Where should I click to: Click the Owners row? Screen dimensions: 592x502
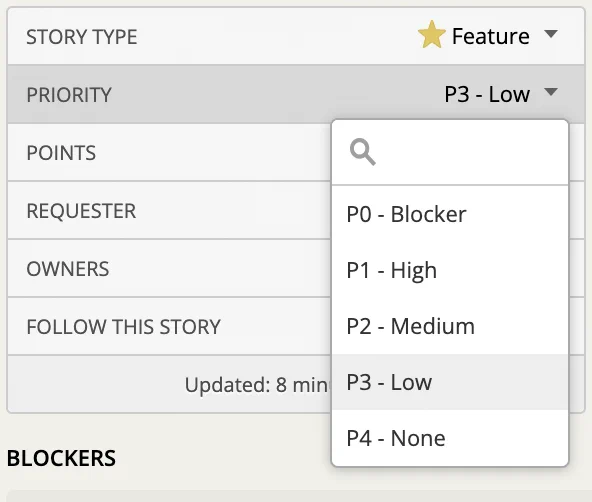coord(169,269)
